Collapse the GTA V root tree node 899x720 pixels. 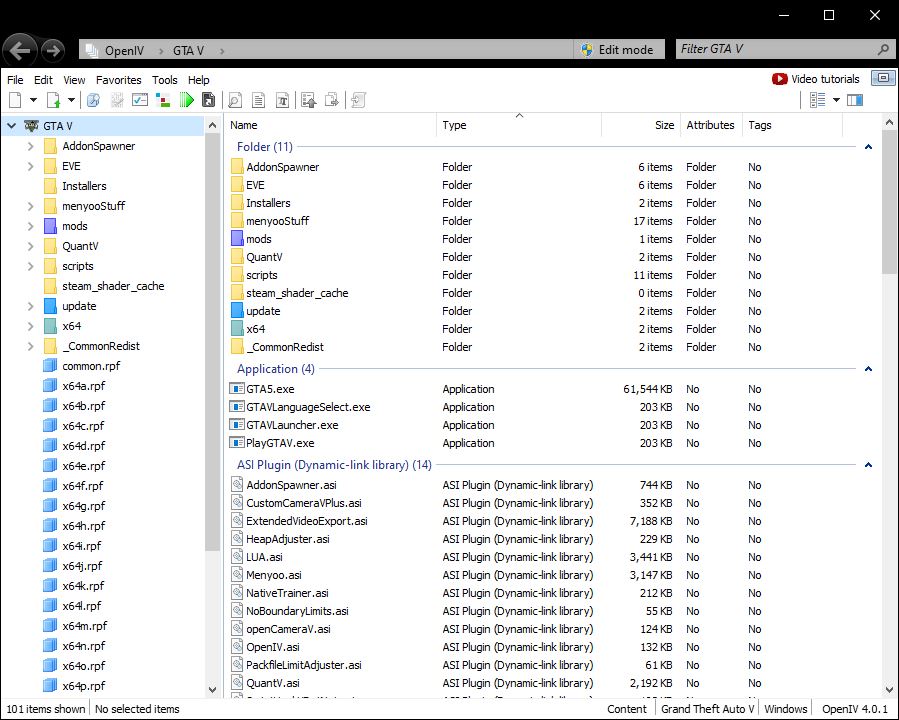pos(11,126)
